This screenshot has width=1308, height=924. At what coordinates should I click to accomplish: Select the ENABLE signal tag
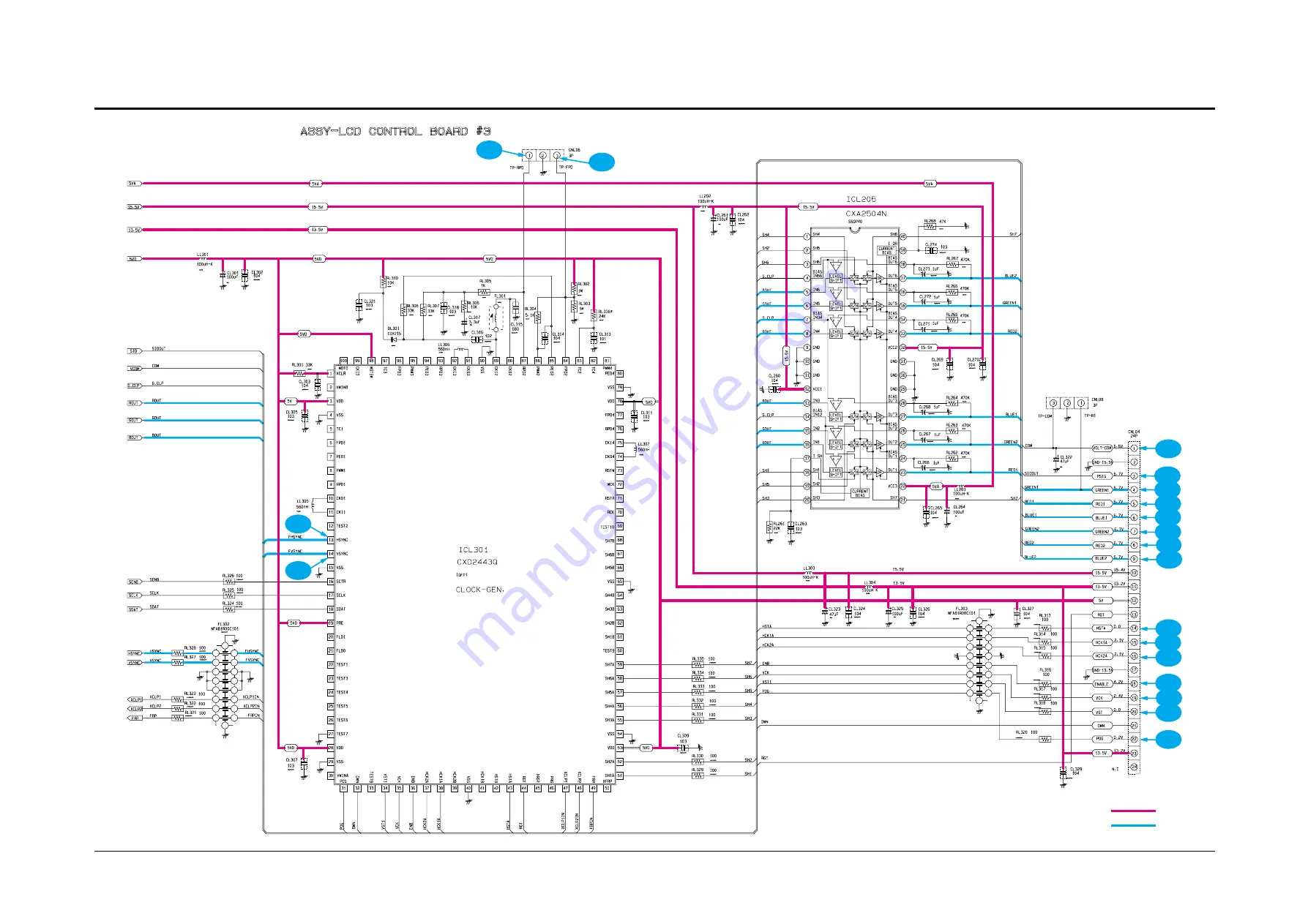pos(1102,684)
